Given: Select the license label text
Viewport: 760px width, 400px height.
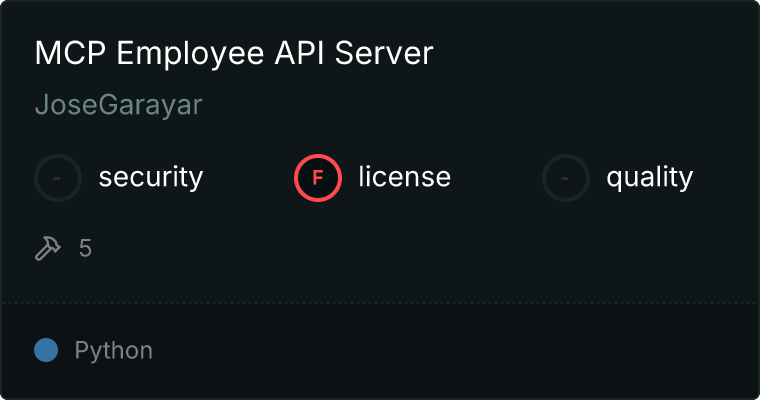Looking at the screenshot, I should click(404, 178).
